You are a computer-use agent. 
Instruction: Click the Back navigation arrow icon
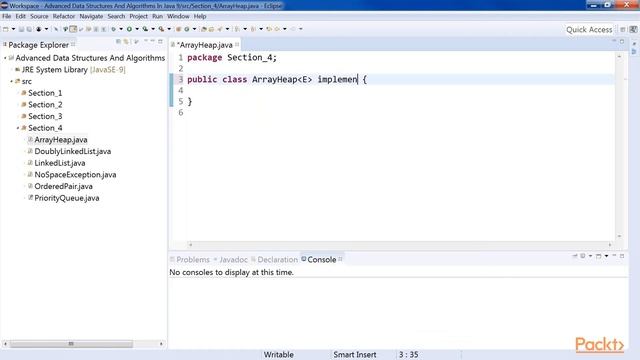[277, 29]
